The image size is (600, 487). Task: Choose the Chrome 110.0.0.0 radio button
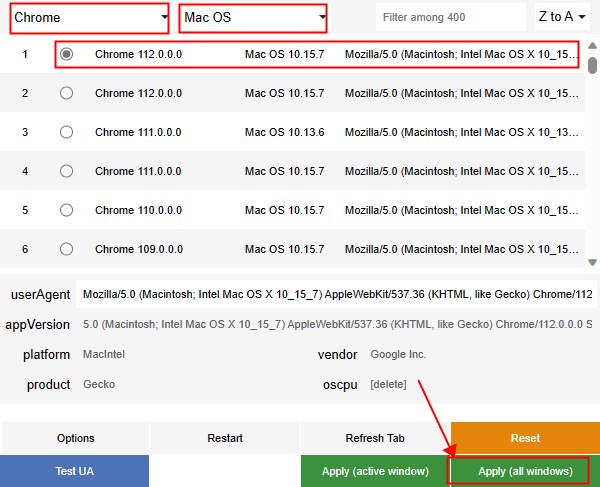coord(67,210)
